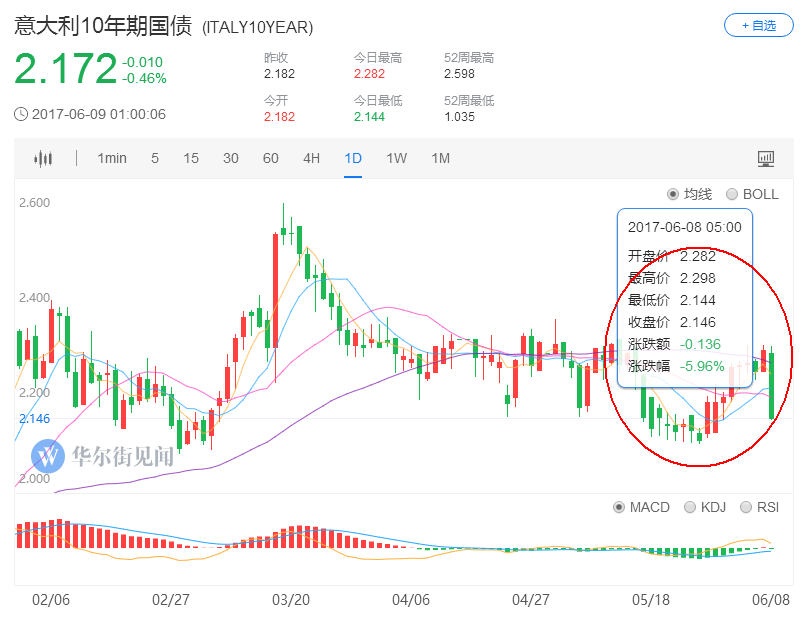This screenshot has height=623, width=809.
Task: Select the 60 minute timeframe
Action: tap(271, 158)
